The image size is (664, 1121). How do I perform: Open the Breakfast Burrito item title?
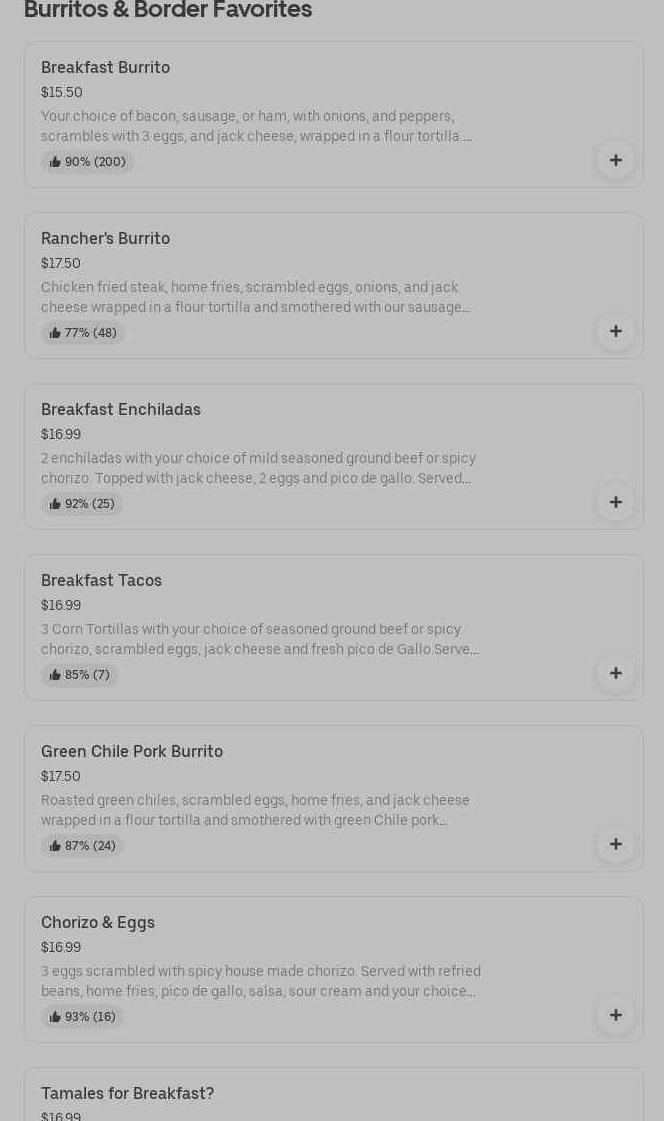point(105,67)
